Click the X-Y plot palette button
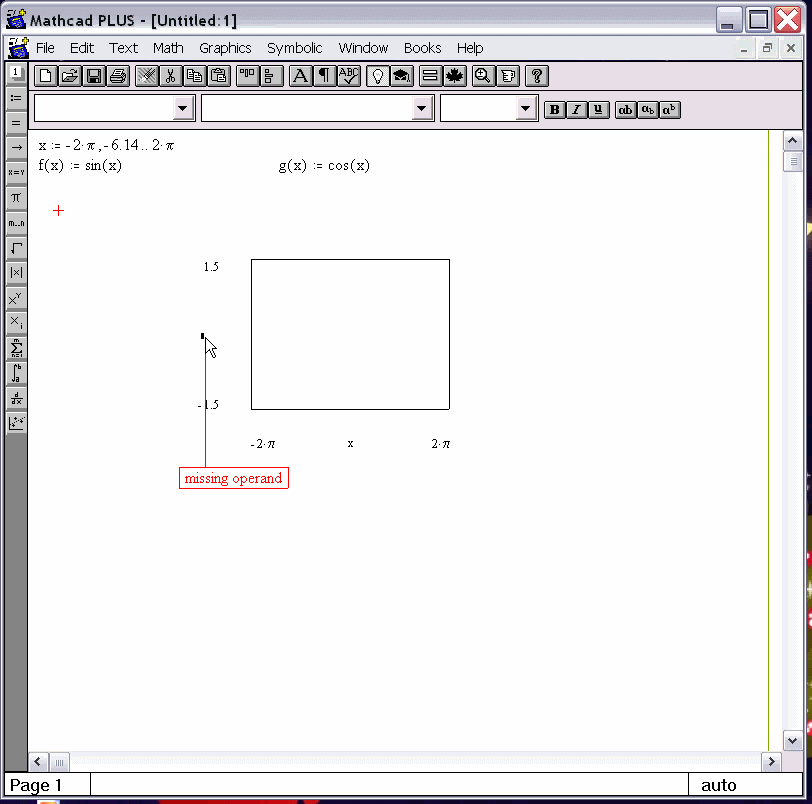 (16, 423)
